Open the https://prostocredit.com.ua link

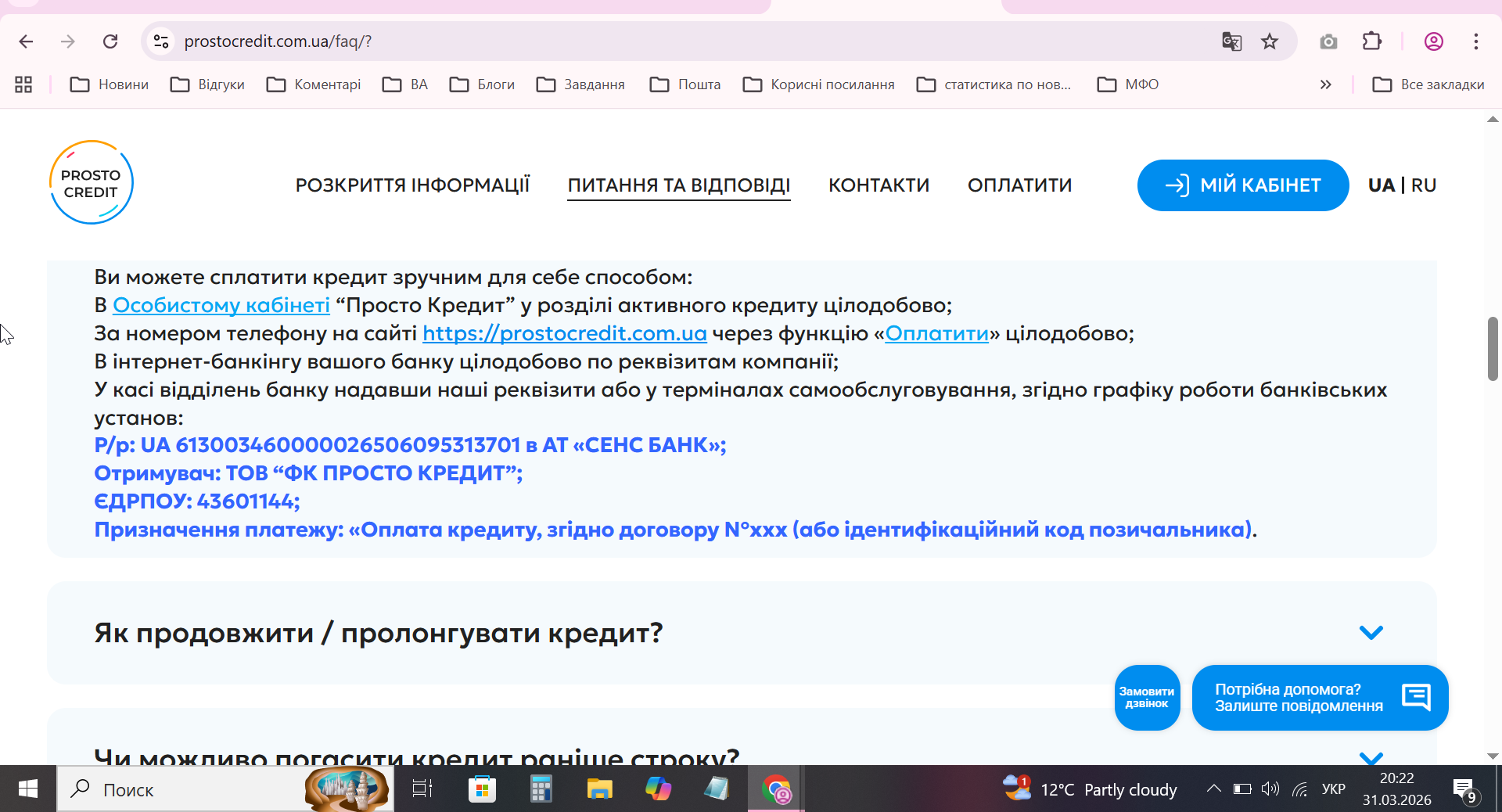[x=565, y=333]
